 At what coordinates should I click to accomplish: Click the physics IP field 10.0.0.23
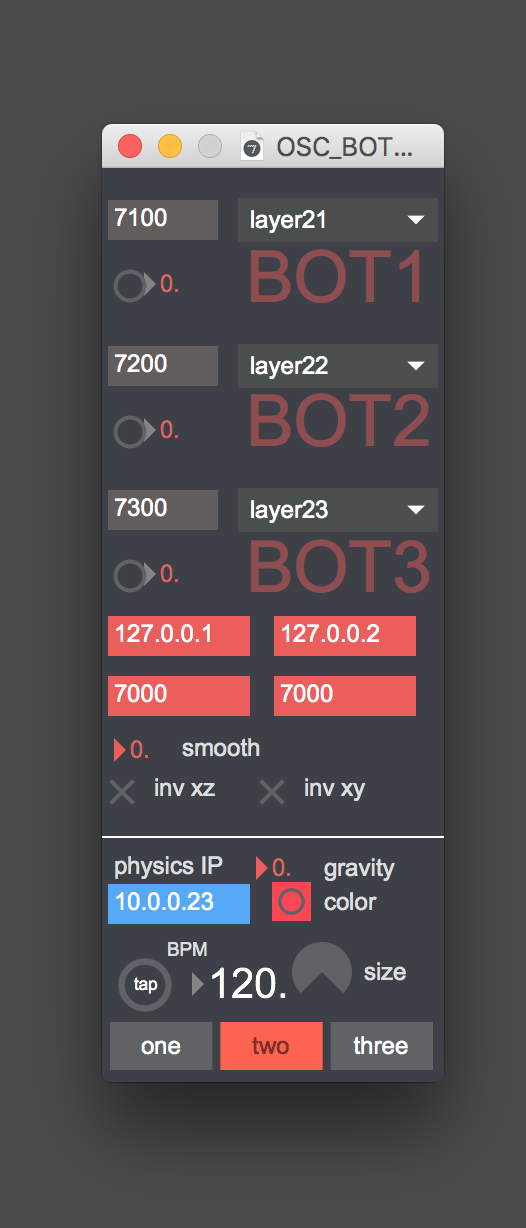pos(179,902)
